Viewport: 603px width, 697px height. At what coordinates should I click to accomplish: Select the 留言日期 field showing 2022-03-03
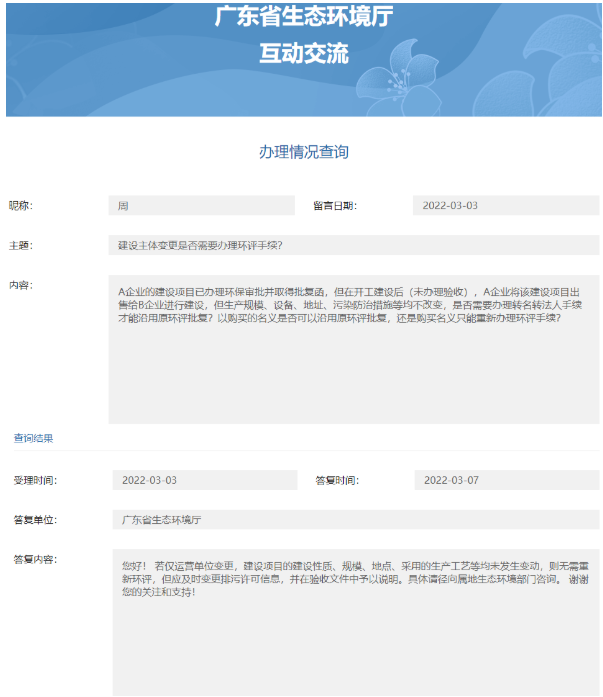point(505,206)
